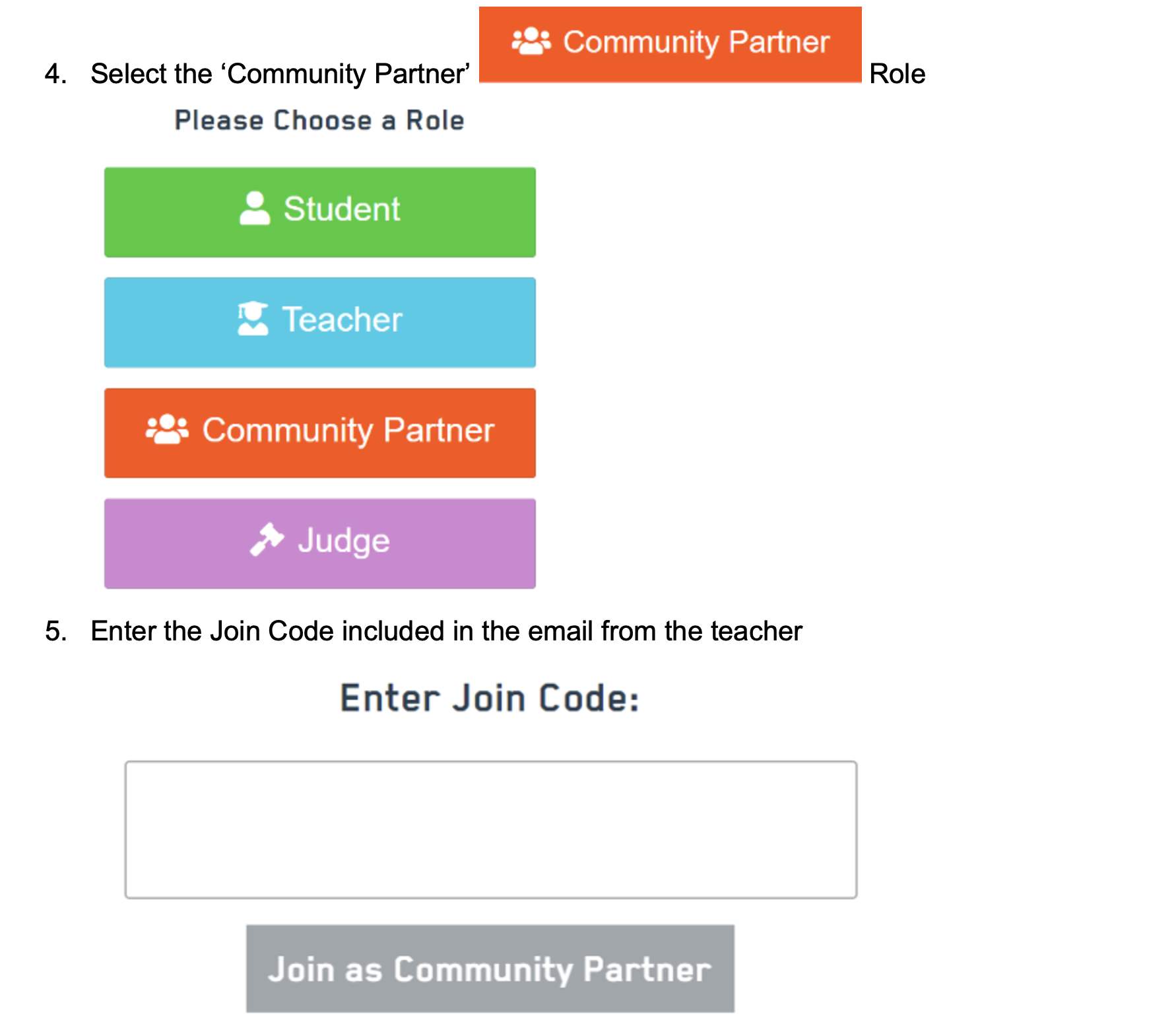
Task: Focus the Enter Join Code text box
Action: pyautogui.click(x=491, y=829)
